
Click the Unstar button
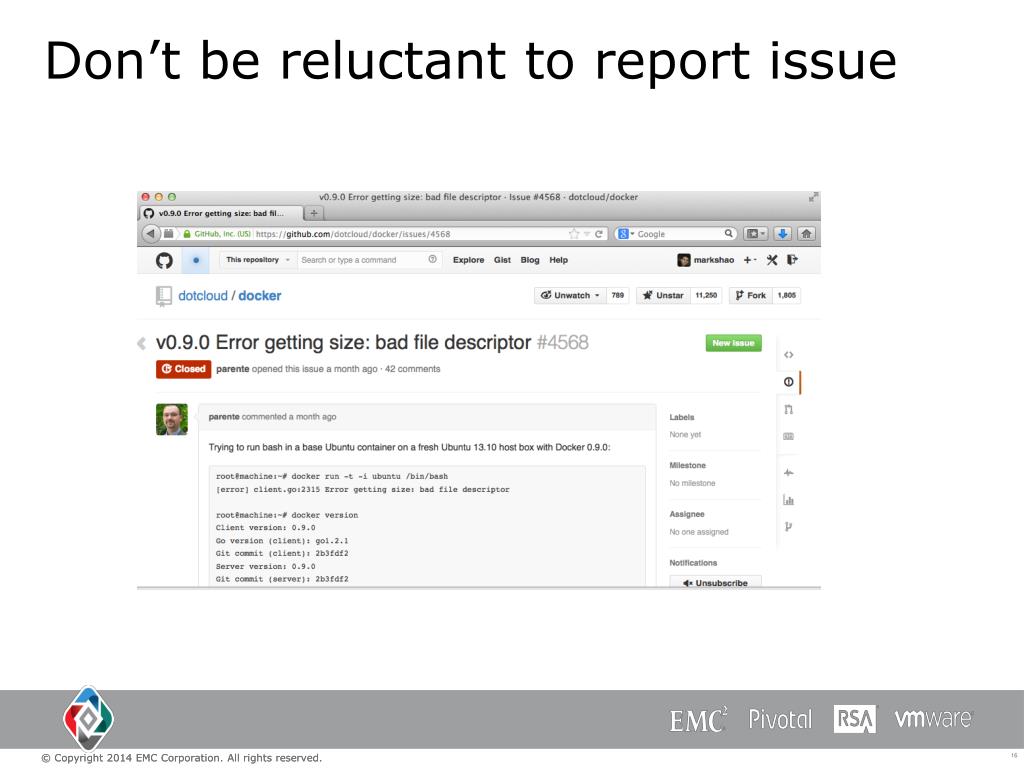click(664, 295)
